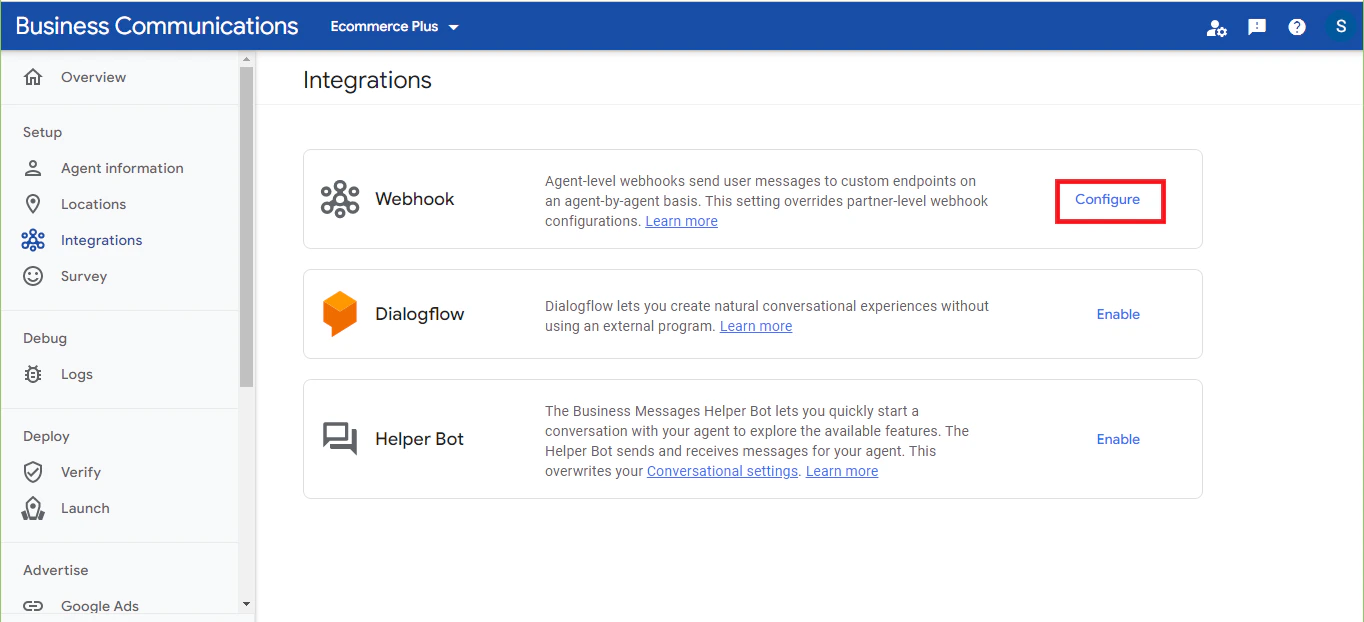Expand the Ecommerce Plus agent selector
Screen dimensions: 1364x622
(x=394, y=27)
